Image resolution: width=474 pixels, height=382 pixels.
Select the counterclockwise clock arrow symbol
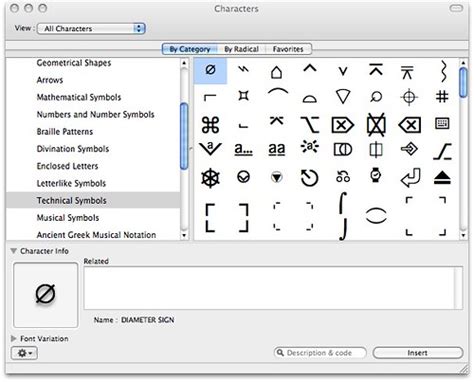coord(310,178)
